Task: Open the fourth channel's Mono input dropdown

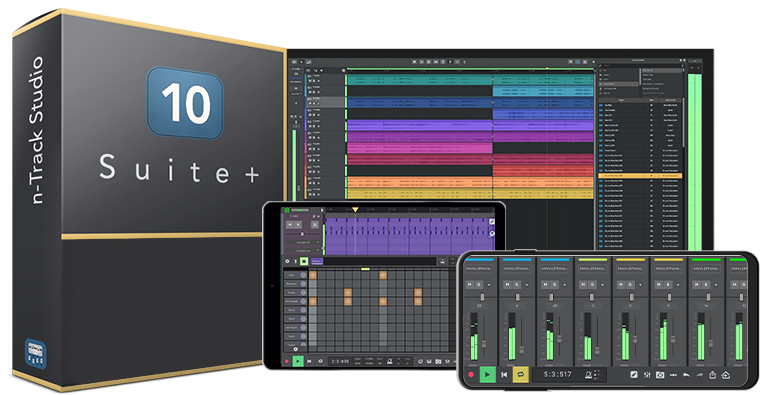Action: point(593,269)
